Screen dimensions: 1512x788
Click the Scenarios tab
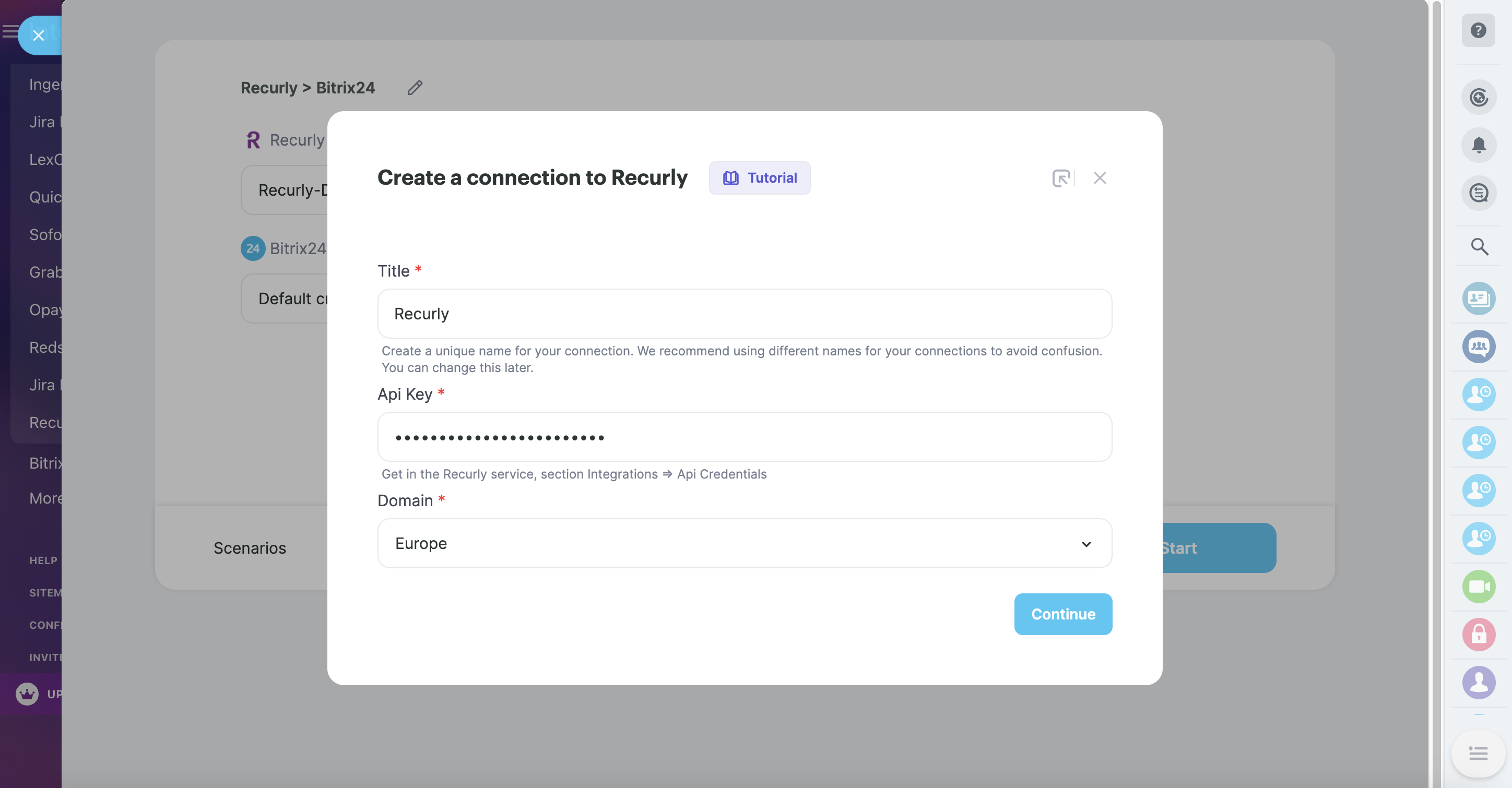pos(250,548)
